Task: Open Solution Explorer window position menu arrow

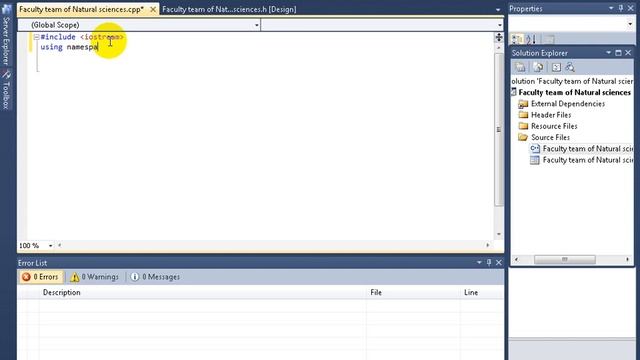Action: tap(608, 53)
